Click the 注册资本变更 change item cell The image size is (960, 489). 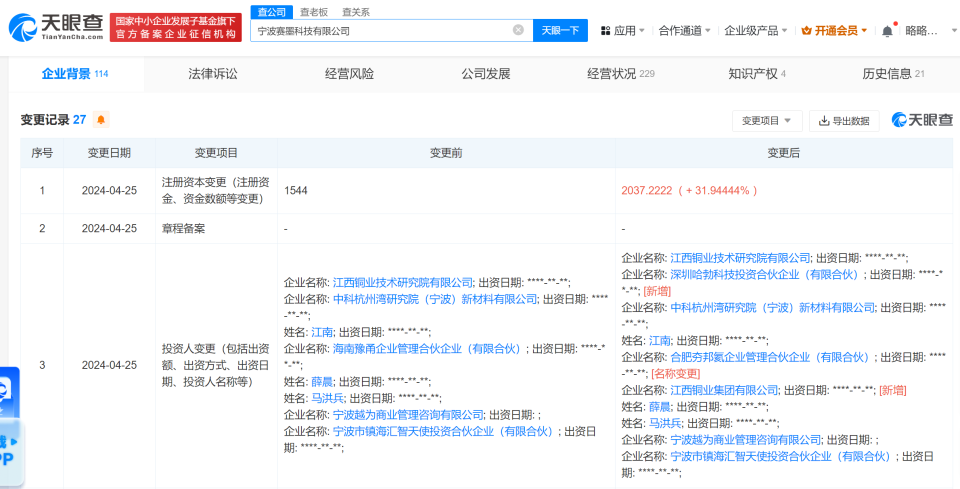click(x=216, y=190)
